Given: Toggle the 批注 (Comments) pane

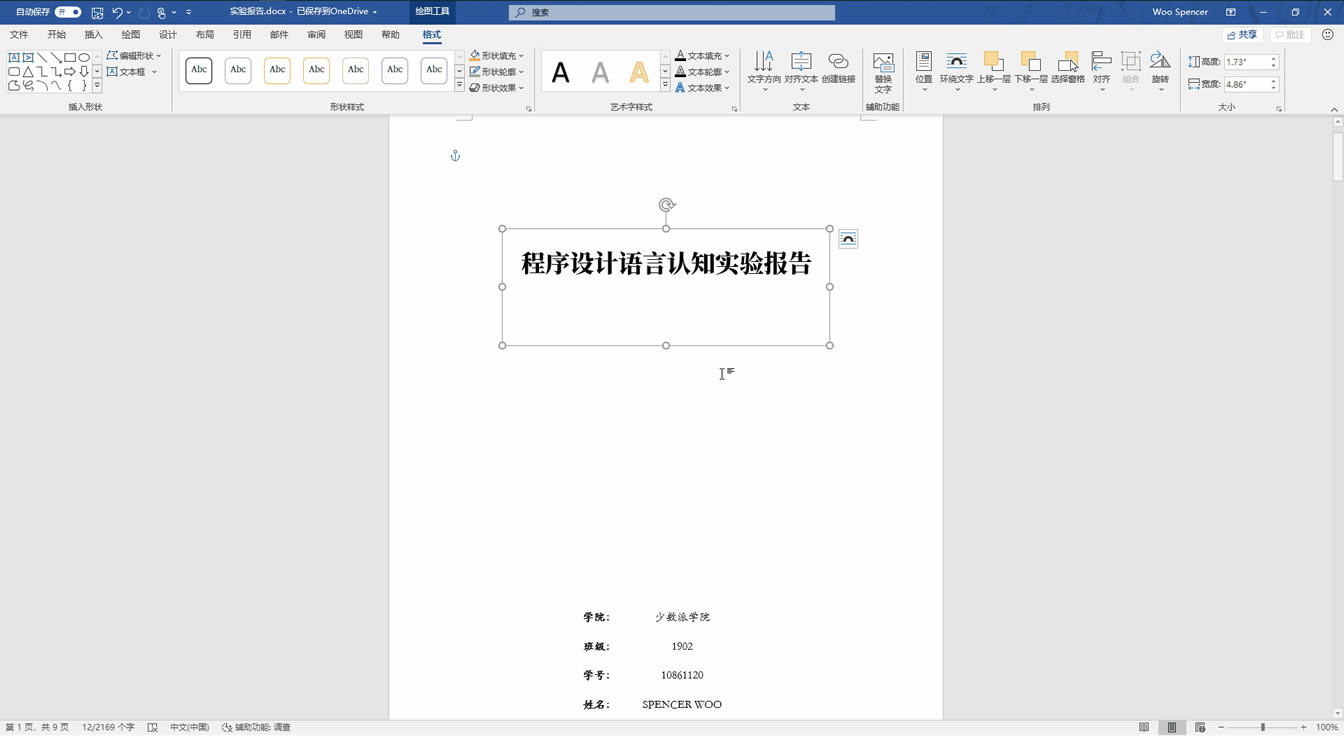Looking at the screenshot, I should (1289, 33).
